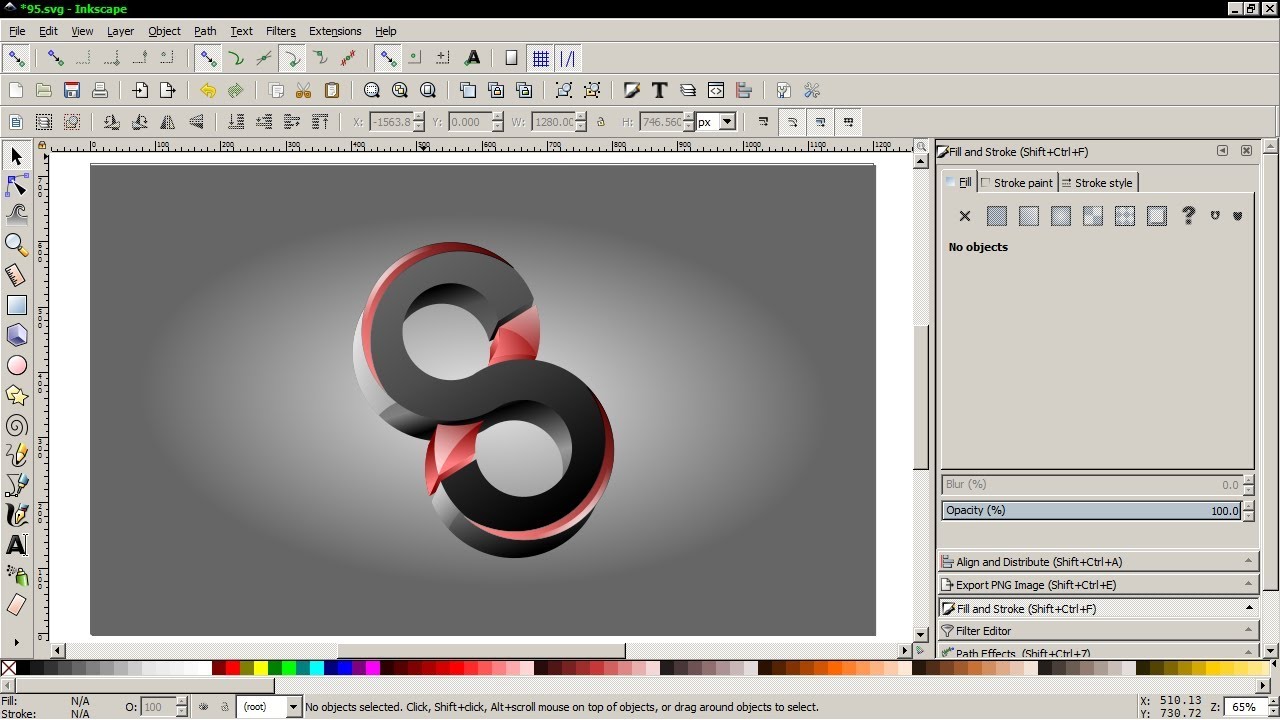Open the Extensions menu

tap(335, 31)
